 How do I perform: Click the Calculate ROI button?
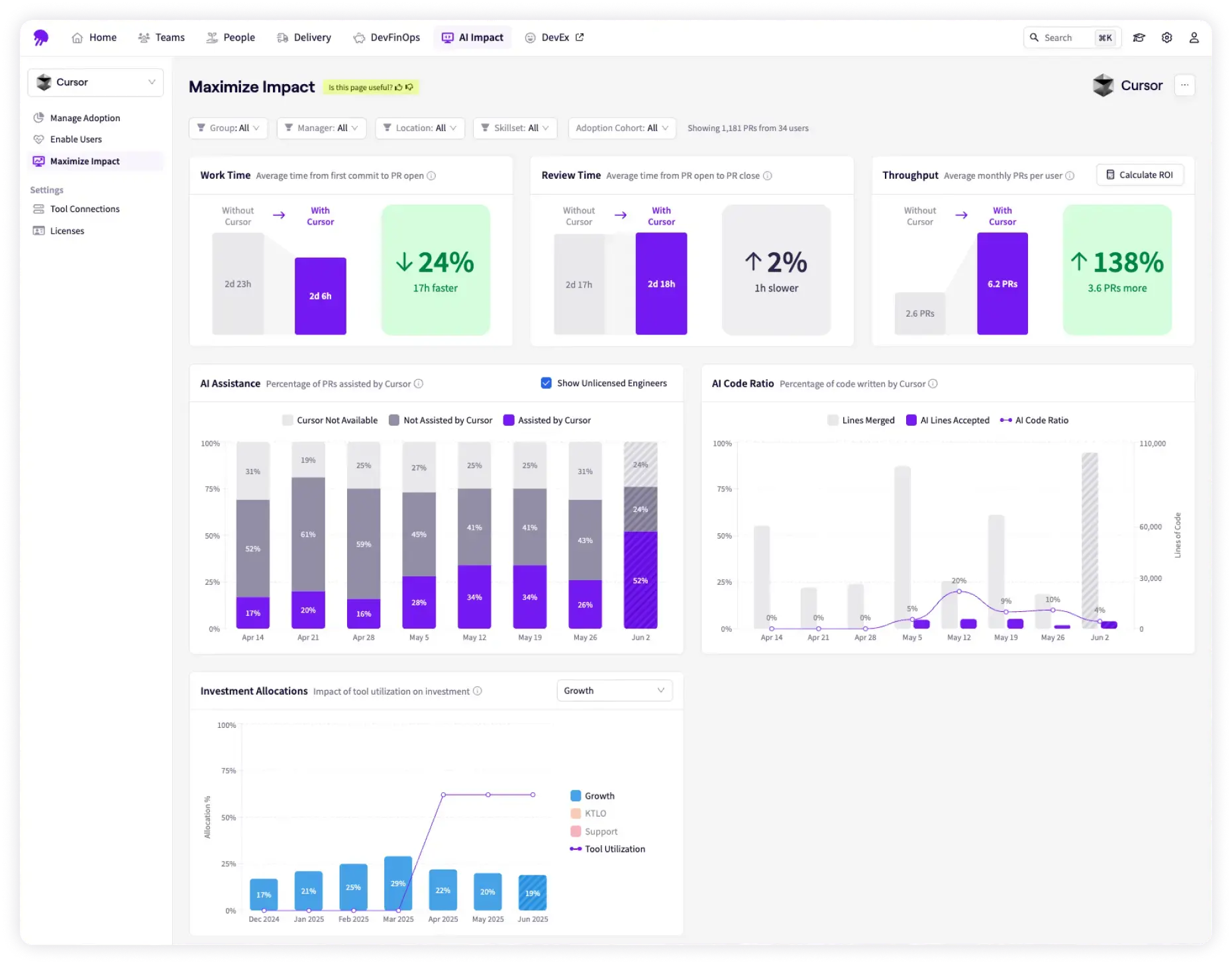click(1139, 175)
